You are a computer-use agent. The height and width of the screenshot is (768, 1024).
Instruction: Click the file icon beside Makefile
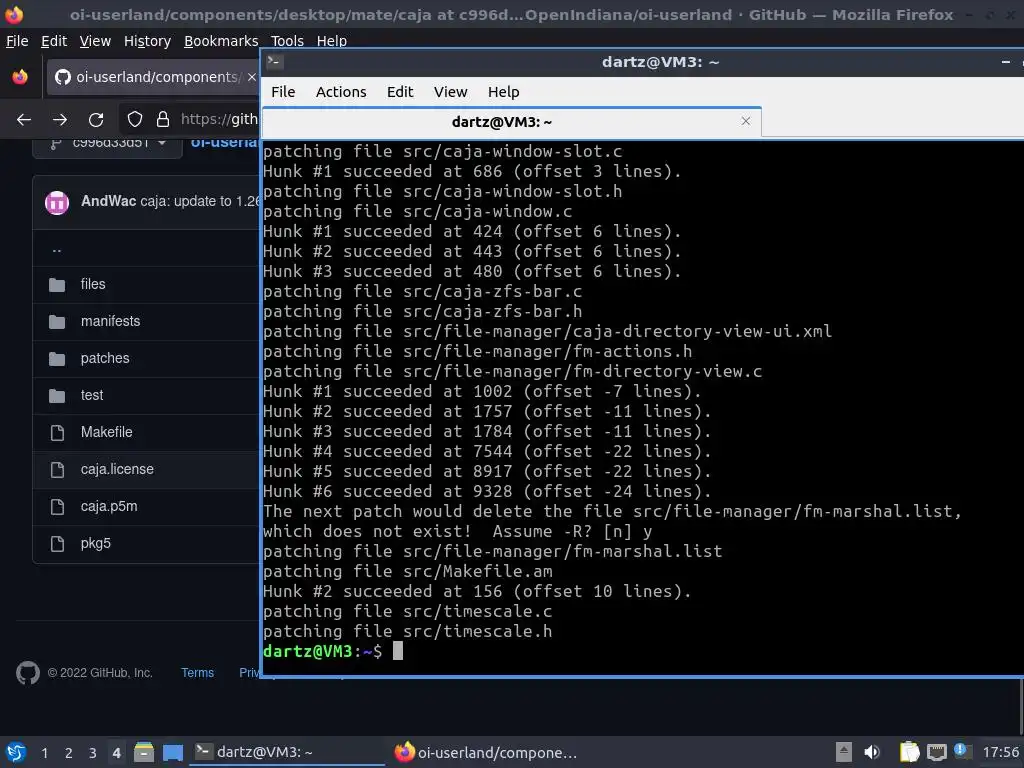(57, 433)
